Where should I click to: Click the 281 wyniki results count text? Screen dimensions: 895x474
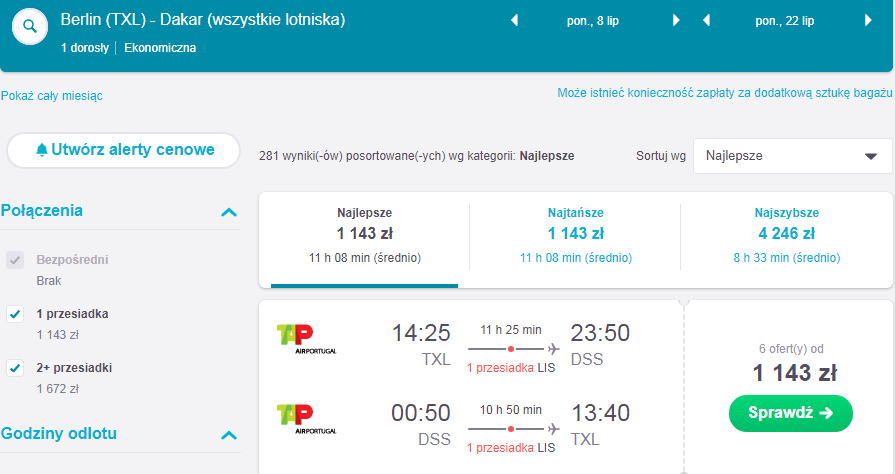[x=417, y=156]
